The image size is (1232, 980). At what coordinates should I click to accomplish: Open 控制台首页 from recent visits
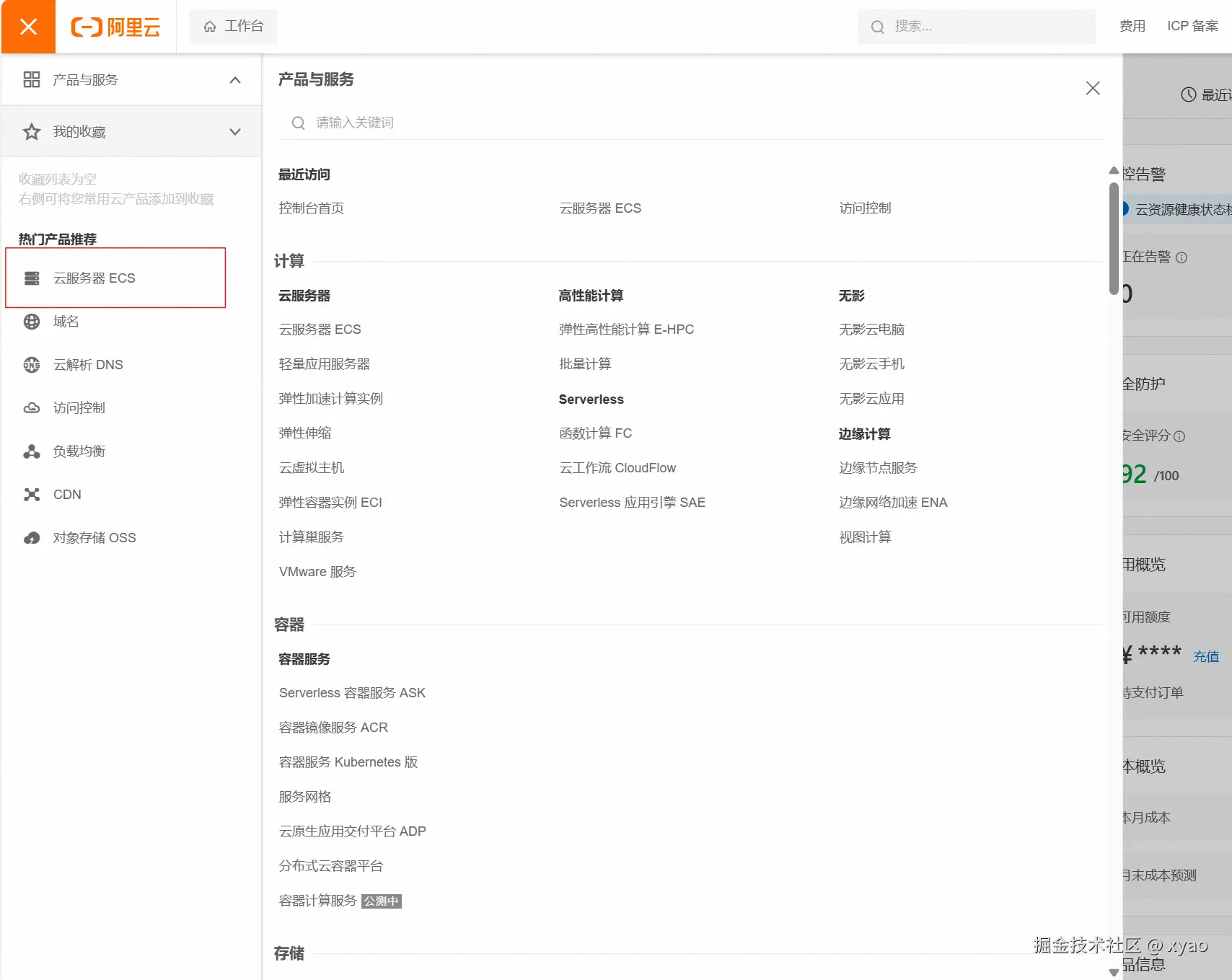[312, 208]
